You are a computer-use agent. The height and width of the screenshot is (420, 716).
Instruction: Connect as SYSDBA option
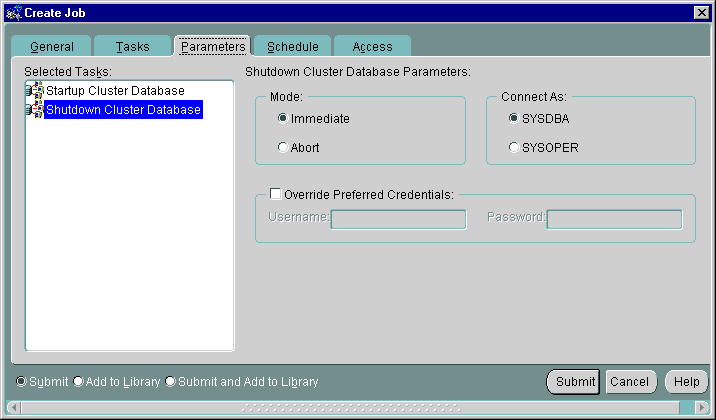514,118
